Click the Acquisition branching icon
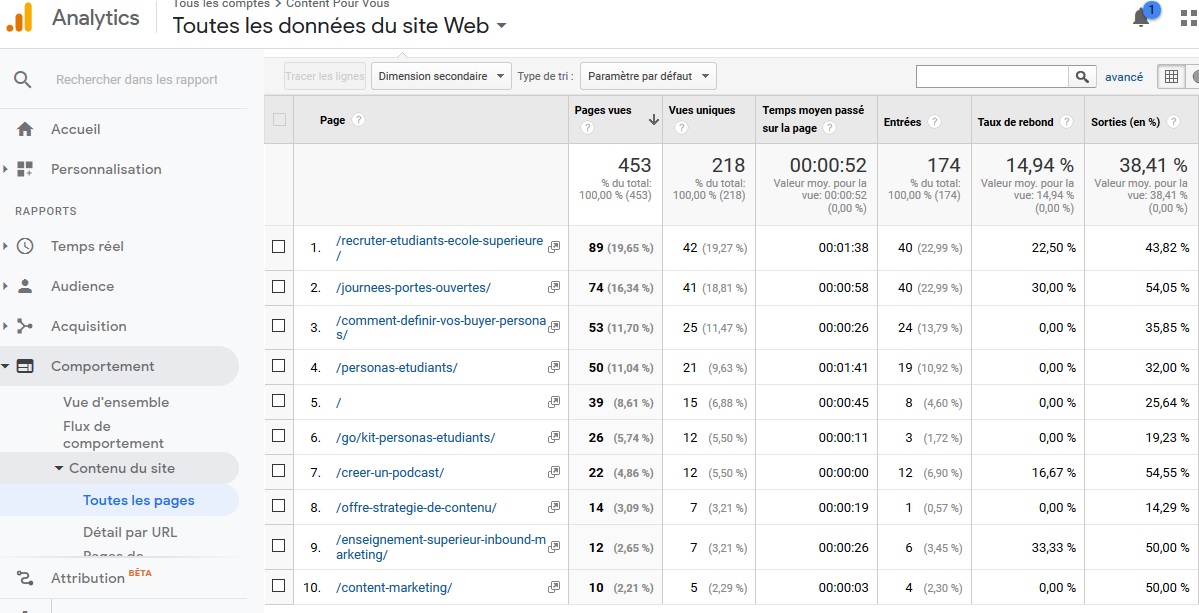The width and height of the screenshot is (1199, 613). (25, 326)
